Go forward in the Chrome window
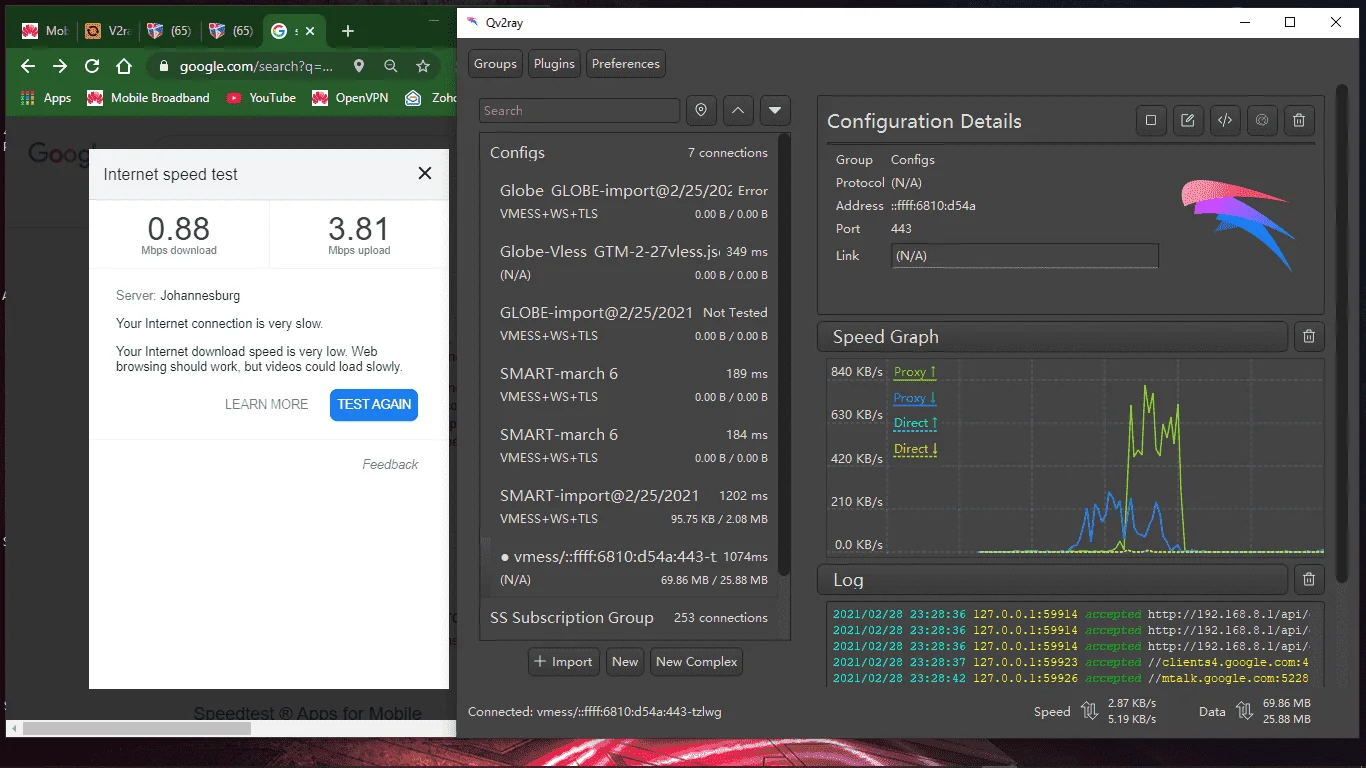Viewport: 1366px width, 768px height. [60, 66]
